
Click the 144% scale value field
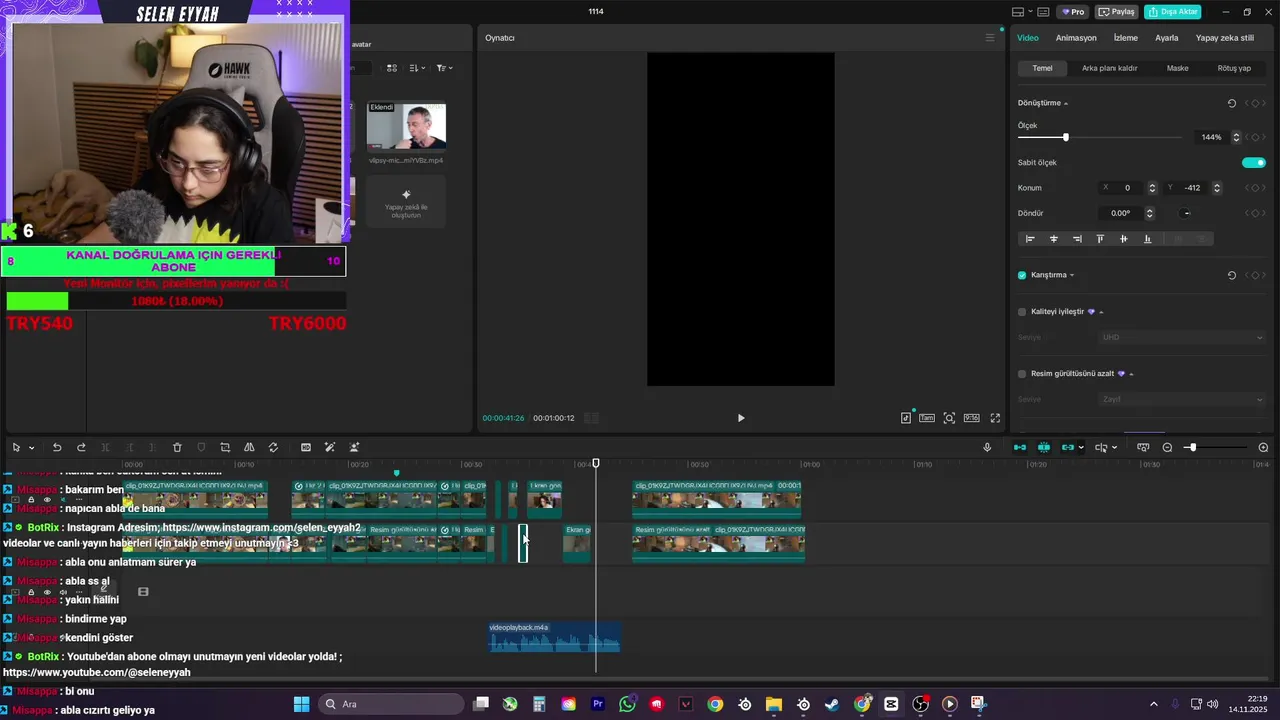(x=1212, y=137)
